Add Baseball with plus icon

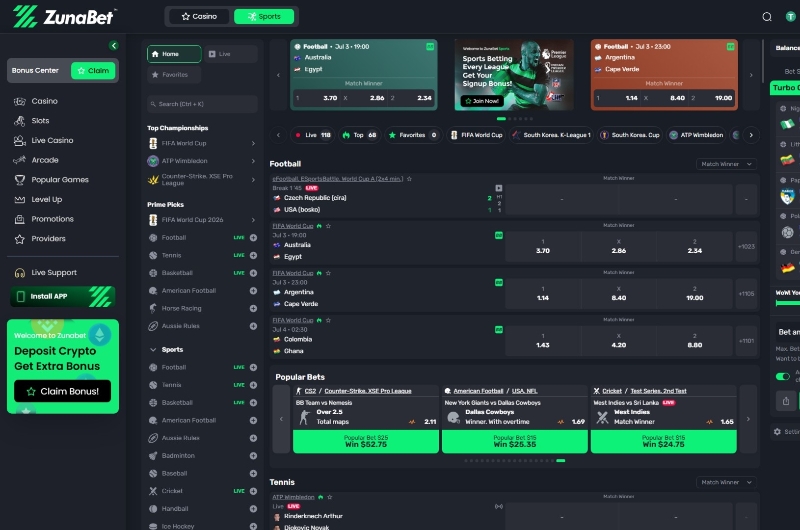coord(253,474)
